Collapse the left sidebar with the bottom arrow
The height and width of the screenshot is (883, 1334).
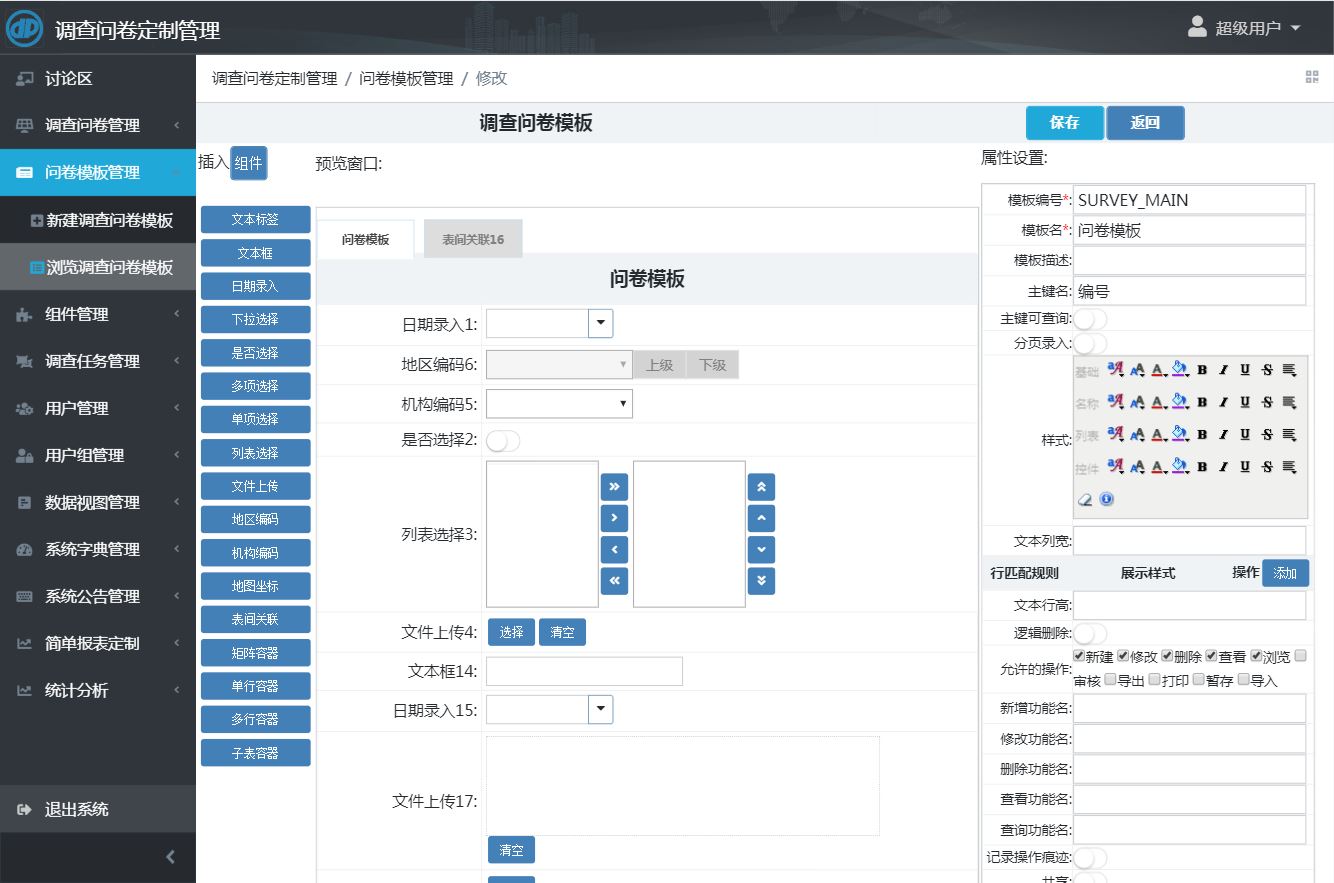point(170,857)
